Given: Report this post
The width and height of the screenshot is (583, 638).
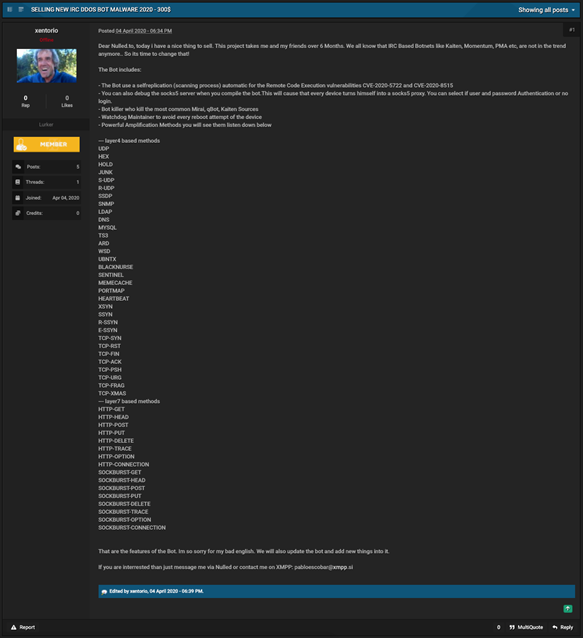Looking at the screenshot, I should click(x=23, y=627).
